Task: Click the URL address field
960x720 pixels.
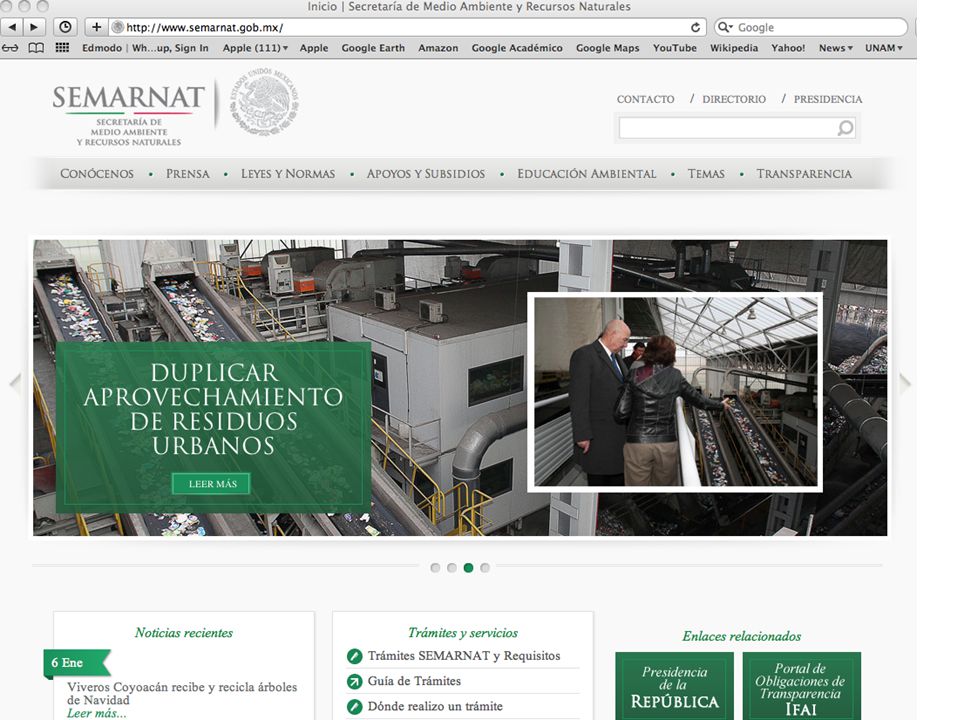Action: tap(407, 28)
